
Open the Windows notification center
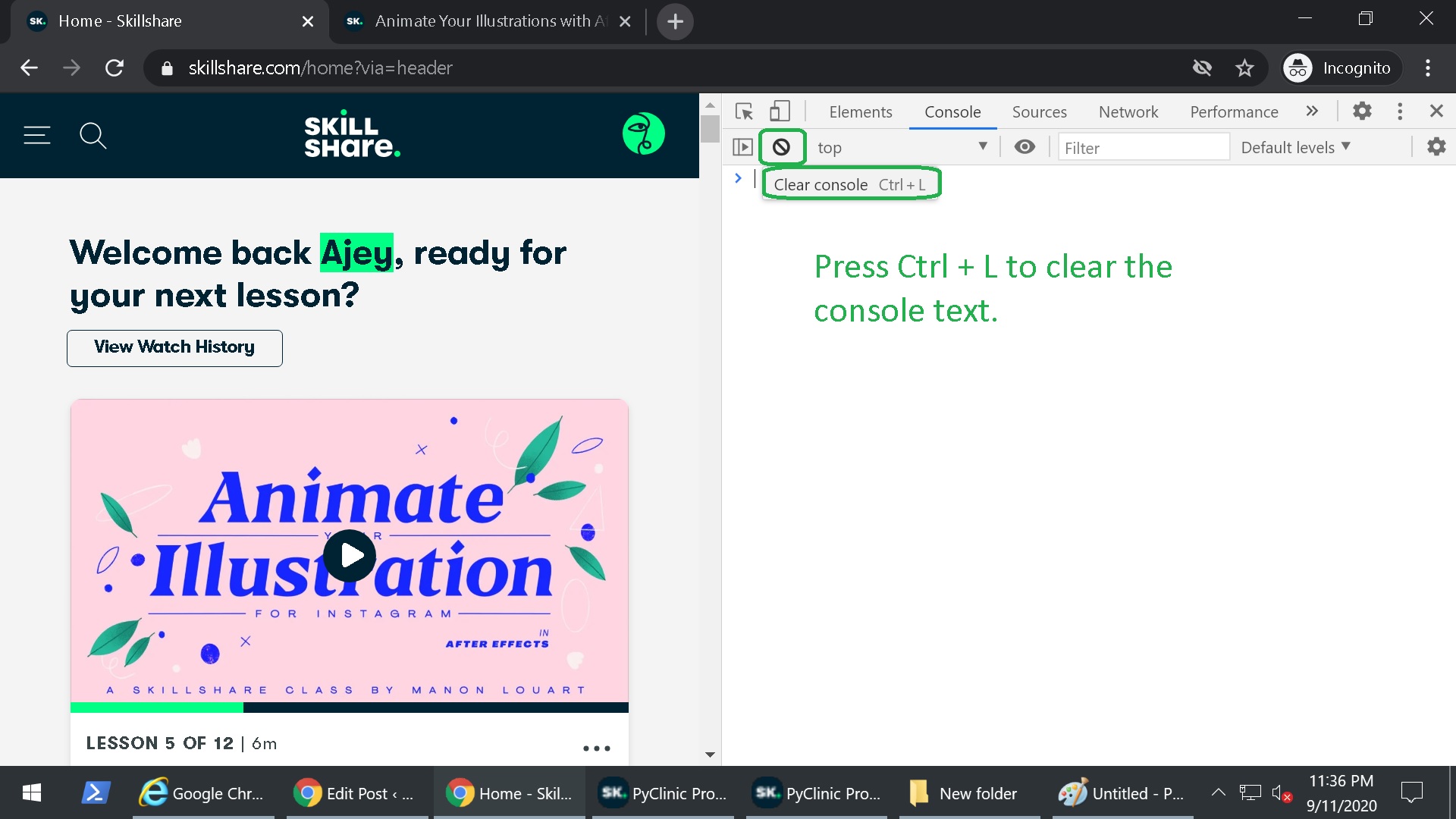[1412, 792]
